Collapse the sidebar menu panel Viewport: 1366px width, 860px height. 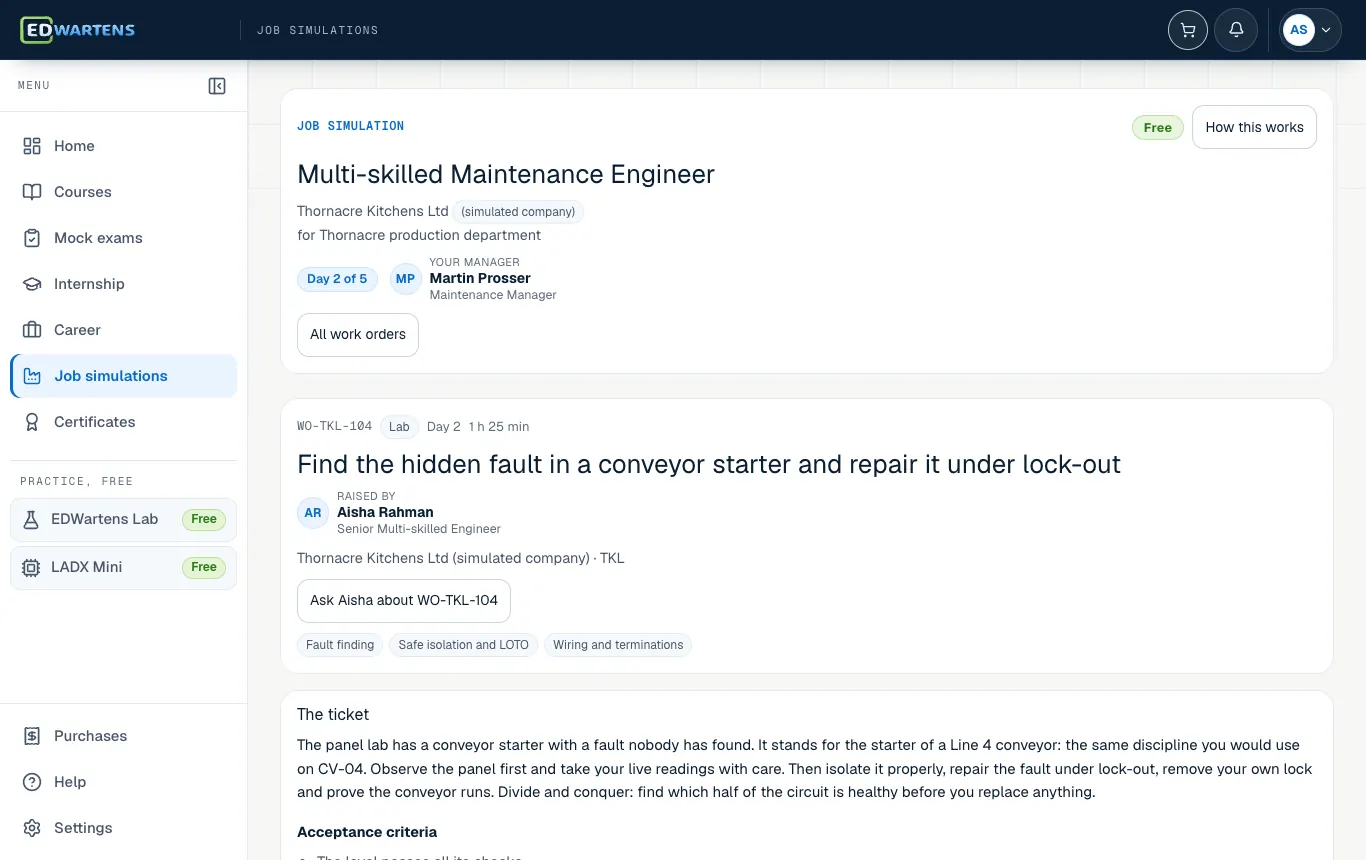(x=217, y=86)
